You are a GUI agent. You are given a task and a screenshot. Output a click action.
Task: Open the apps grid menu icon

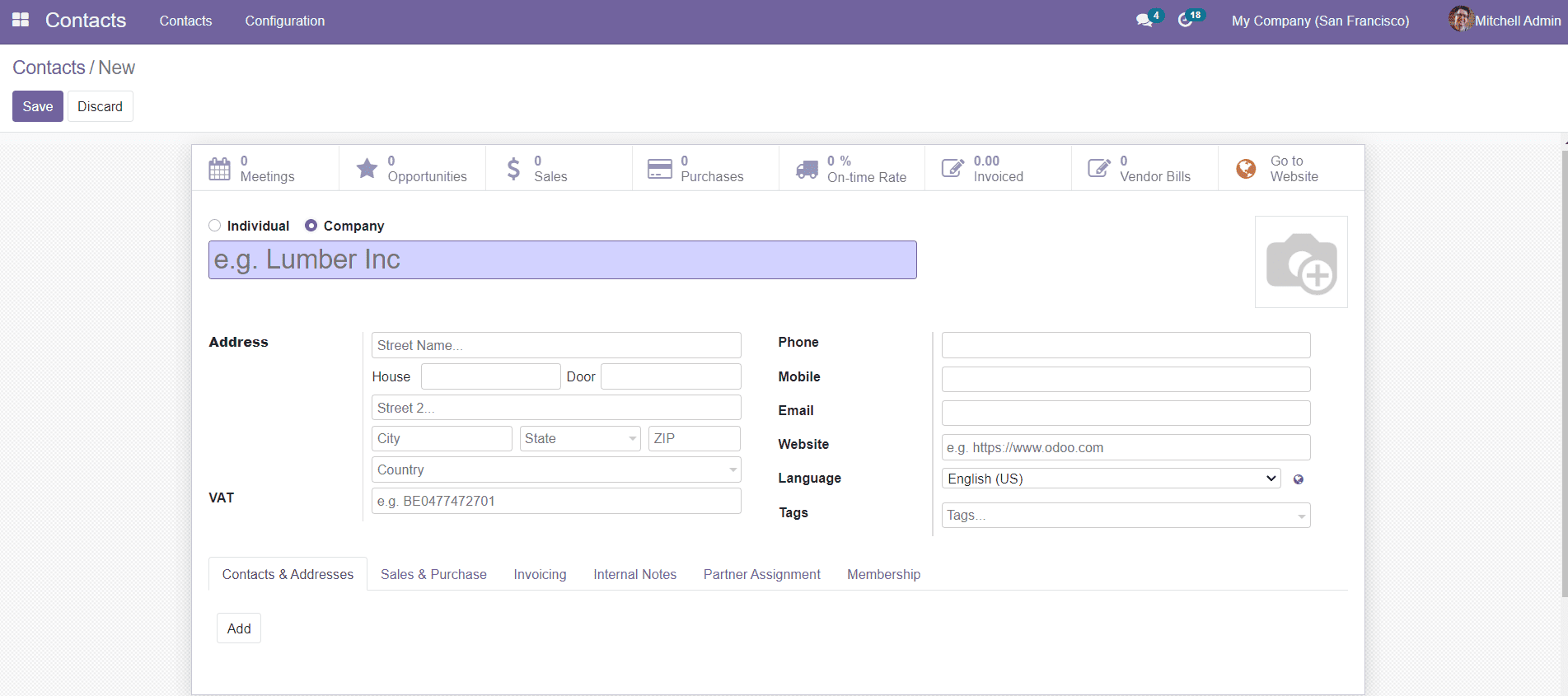(21, 20)
